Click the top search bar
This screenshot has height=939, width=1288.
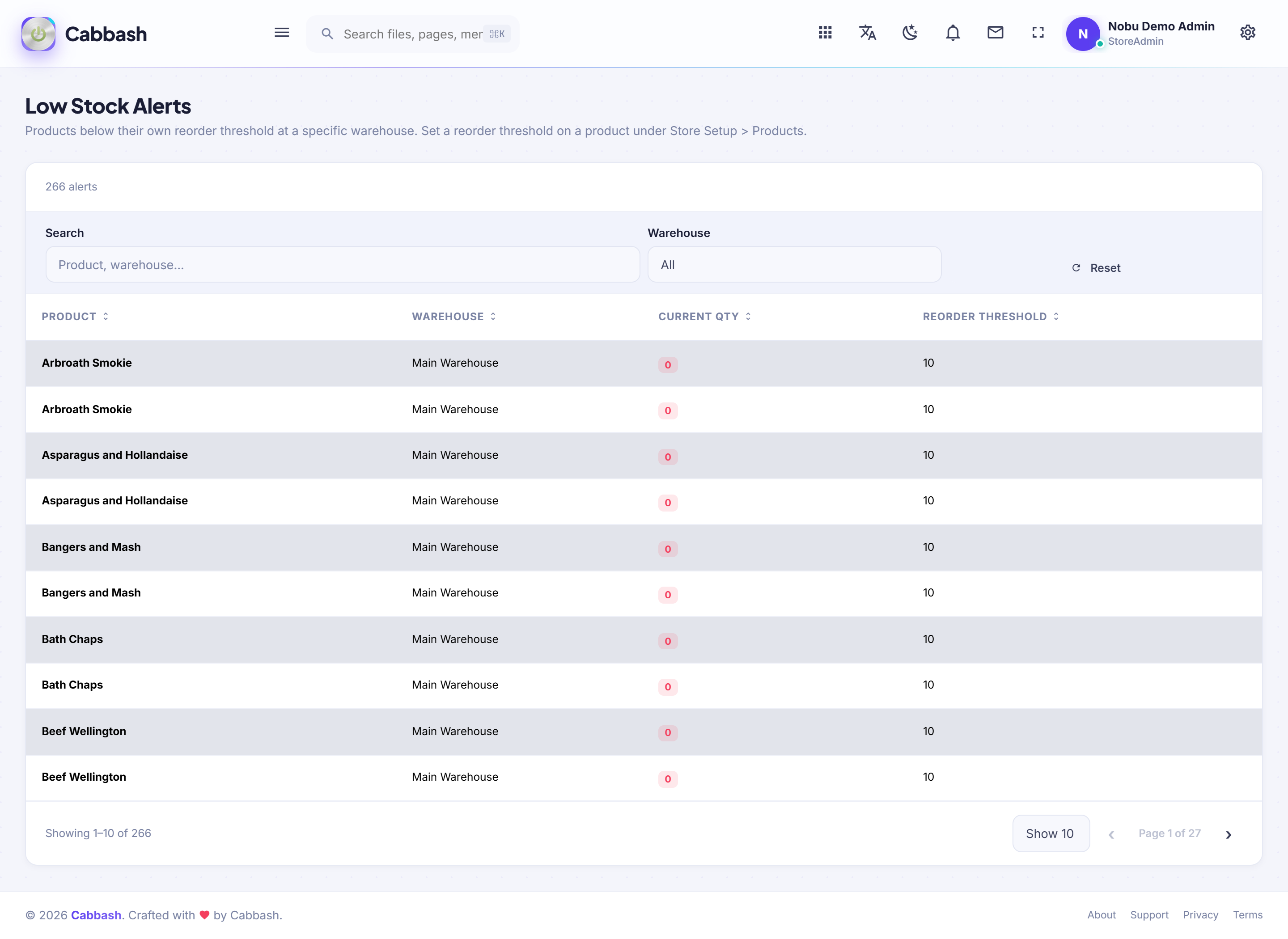coord(413,34)
